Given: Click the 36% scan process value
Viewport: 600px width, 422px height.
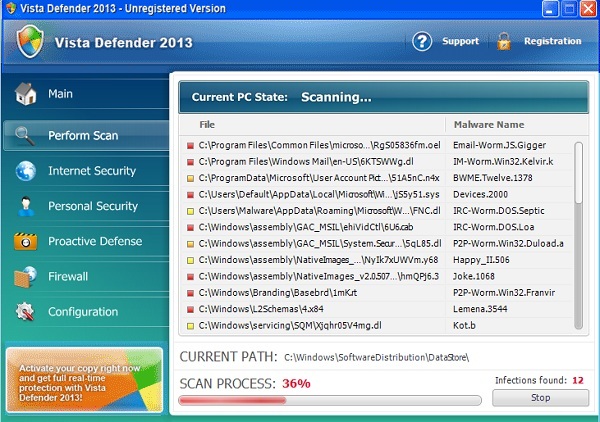Looking at the screenshot, I should click(x=296, y=383).
